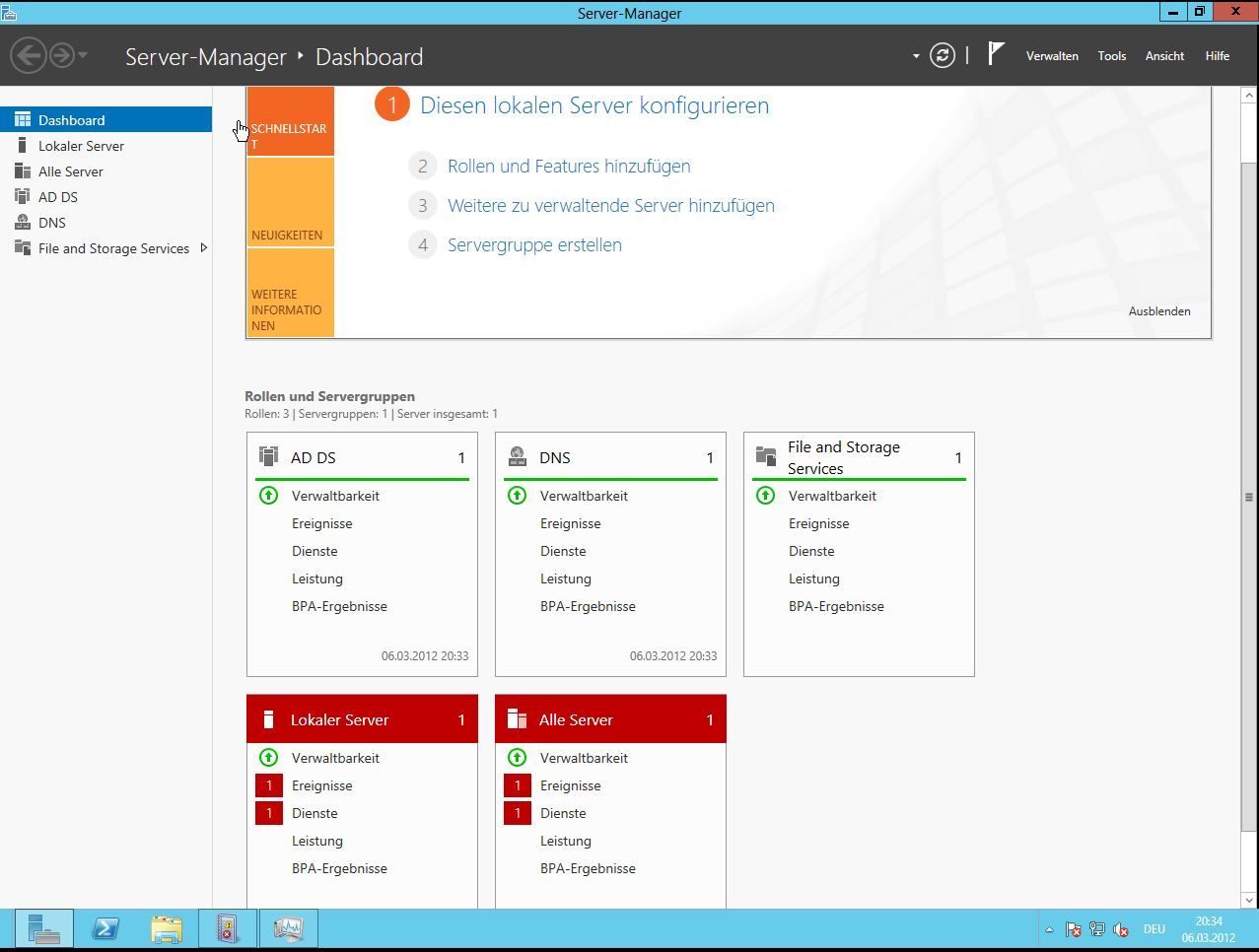The width and height of the screenshot is (1259, 952).
Task: Click red Ereignisse alert badge in Lokaler Server
Action: point(268,785)
